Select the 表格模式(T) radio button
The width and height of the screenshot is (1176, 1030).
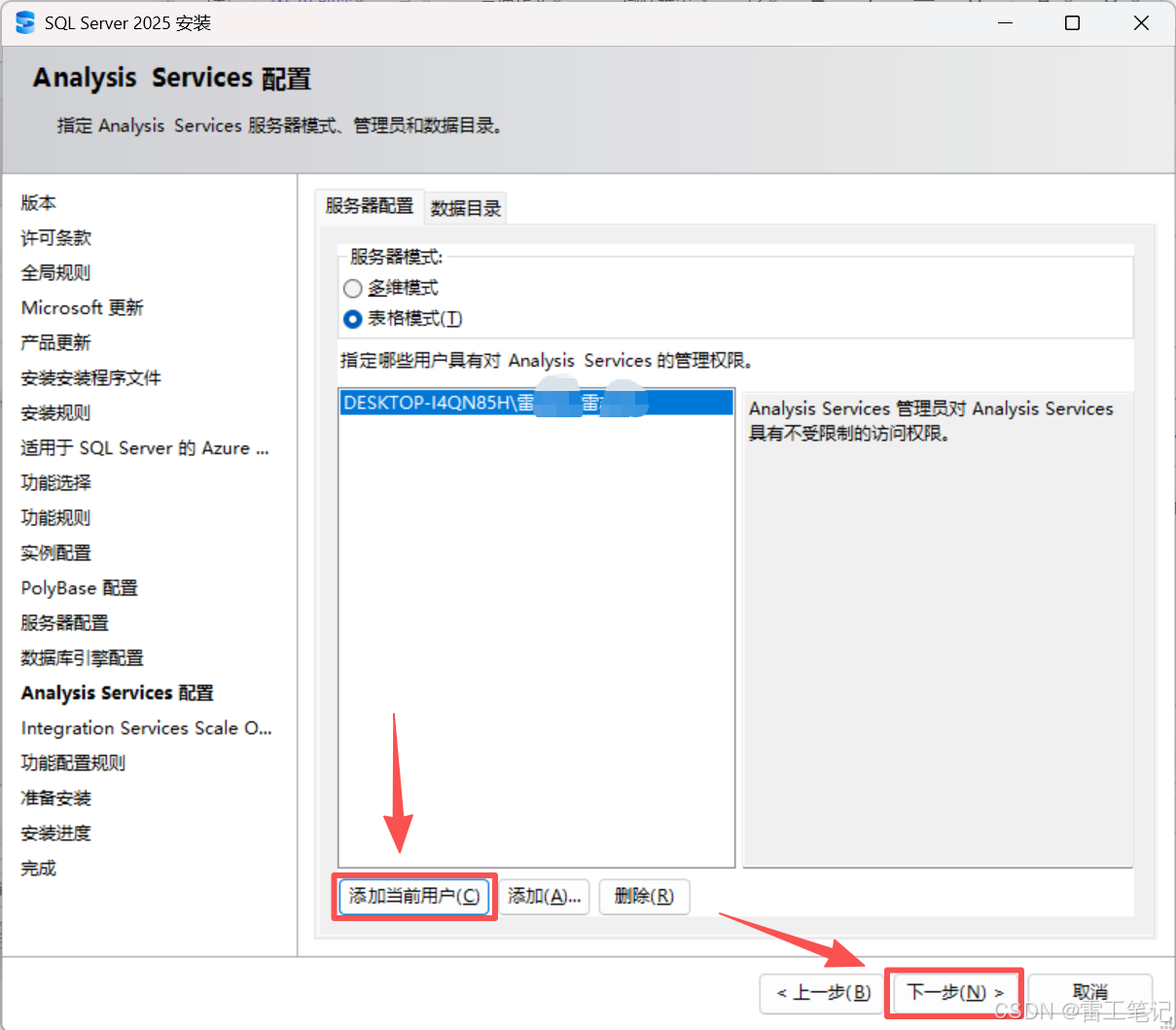click(x=352, y=318)
